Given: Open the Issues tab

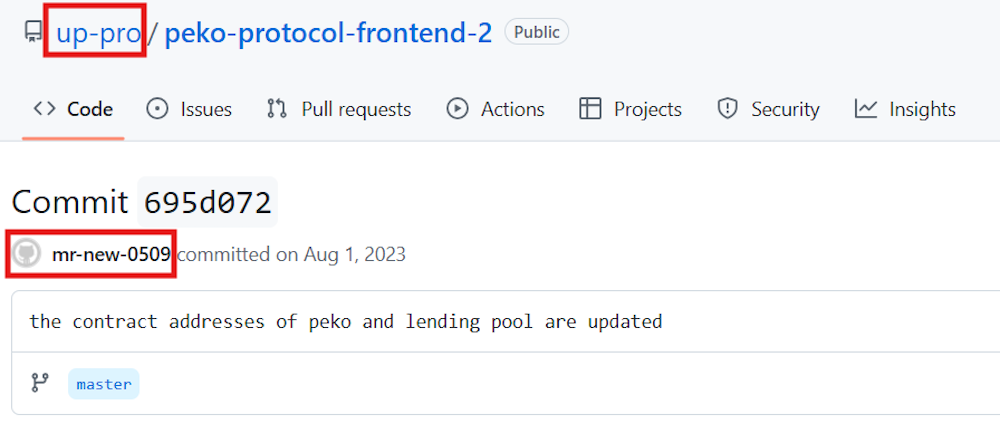Looking at the screenshot, I should point(206,109).
